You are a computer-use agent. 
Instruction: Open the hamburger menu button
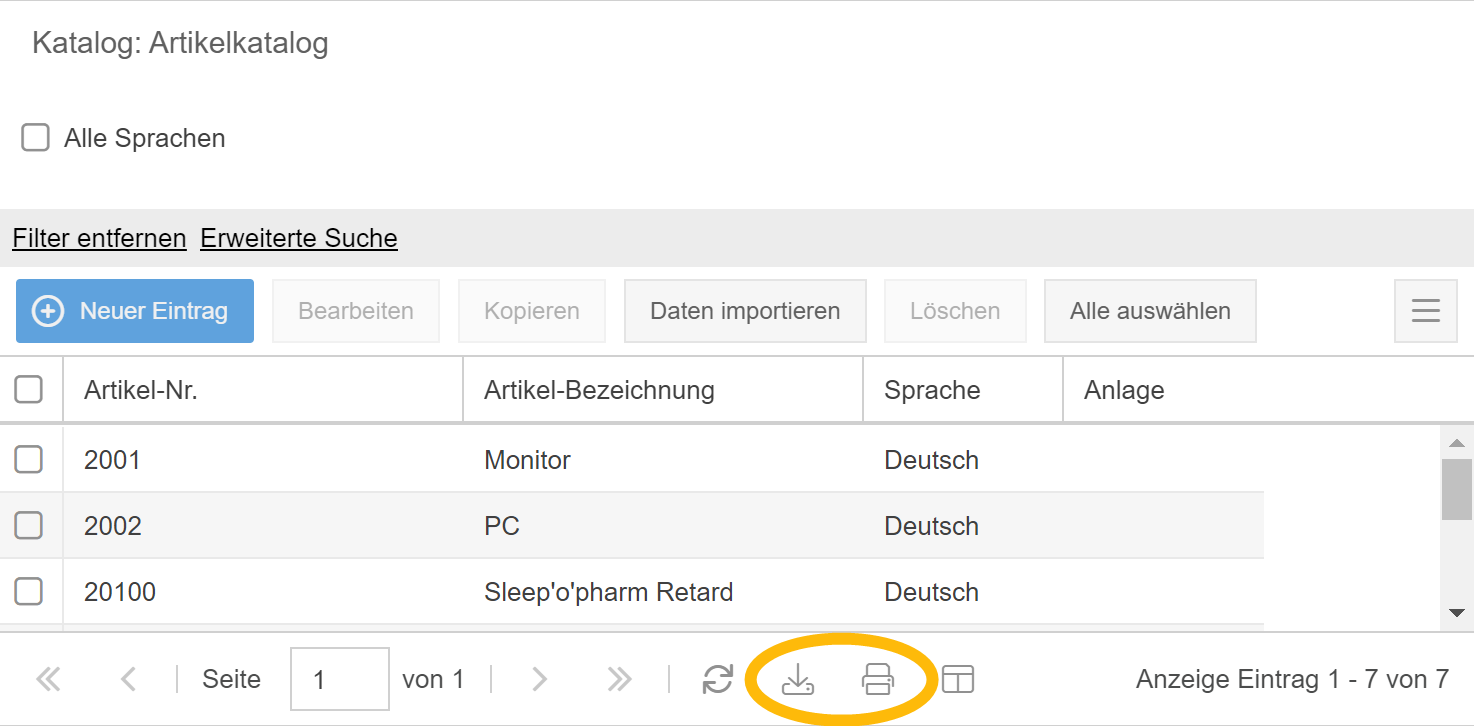1425,311
